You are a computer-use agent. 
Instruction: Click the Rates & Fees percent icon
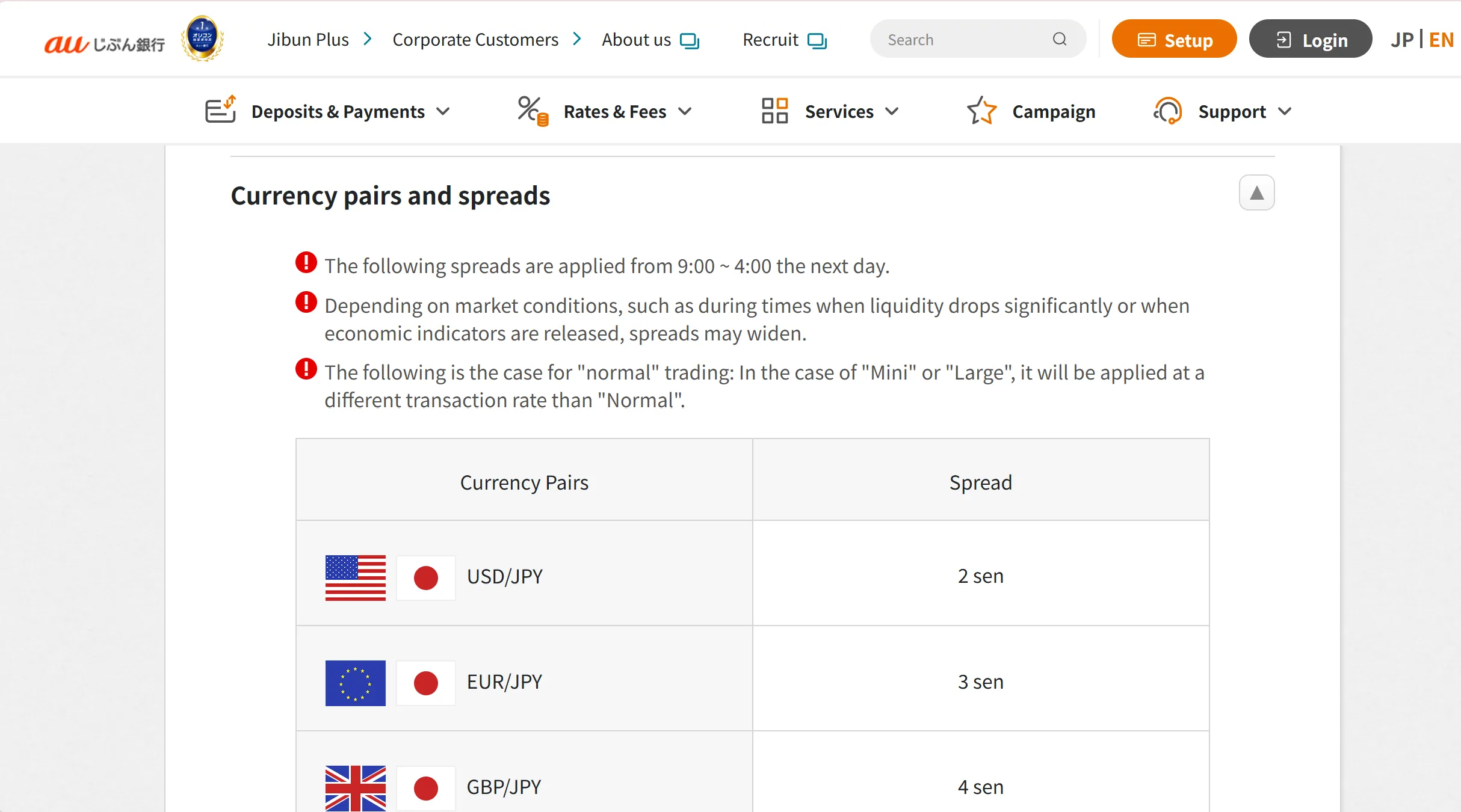533,111
